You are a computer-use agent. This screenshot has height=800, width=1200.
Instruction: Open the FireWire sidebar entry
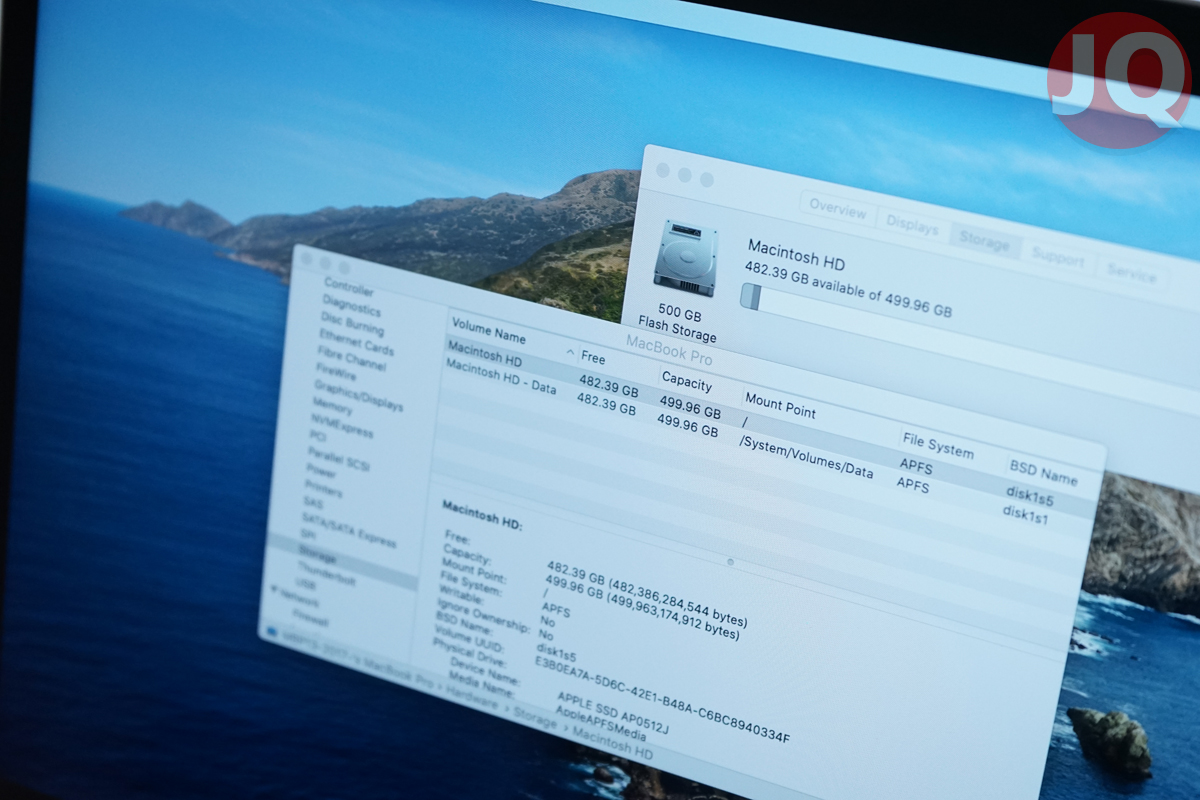pyautogui.click(x=335, y=373)
